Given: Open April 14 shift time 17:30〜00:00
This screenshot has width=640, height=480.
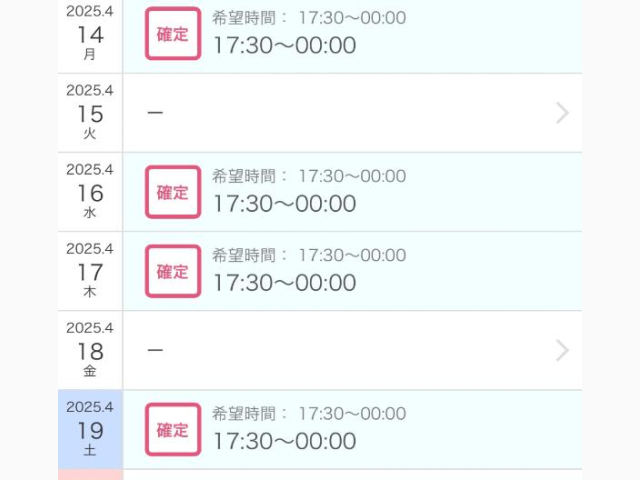Looking at the screenshot, I should click(x=284, y=45).
